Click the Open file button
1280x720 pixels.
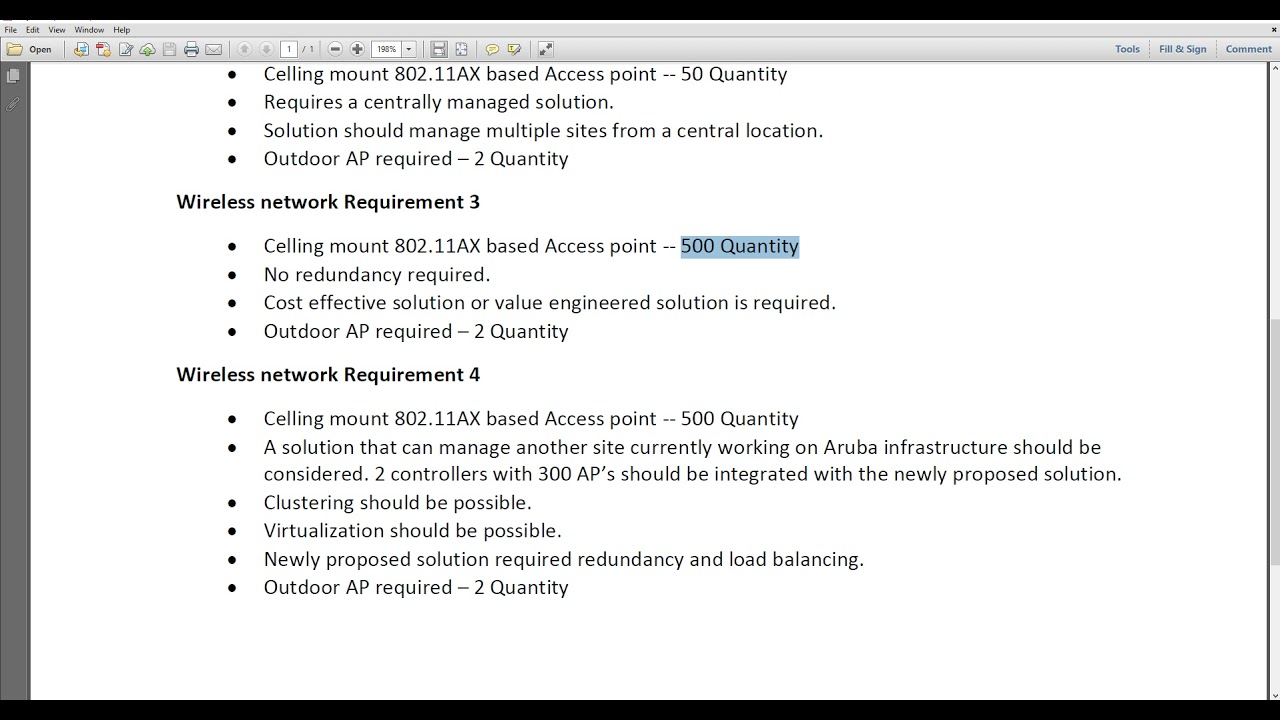(30, 49)
